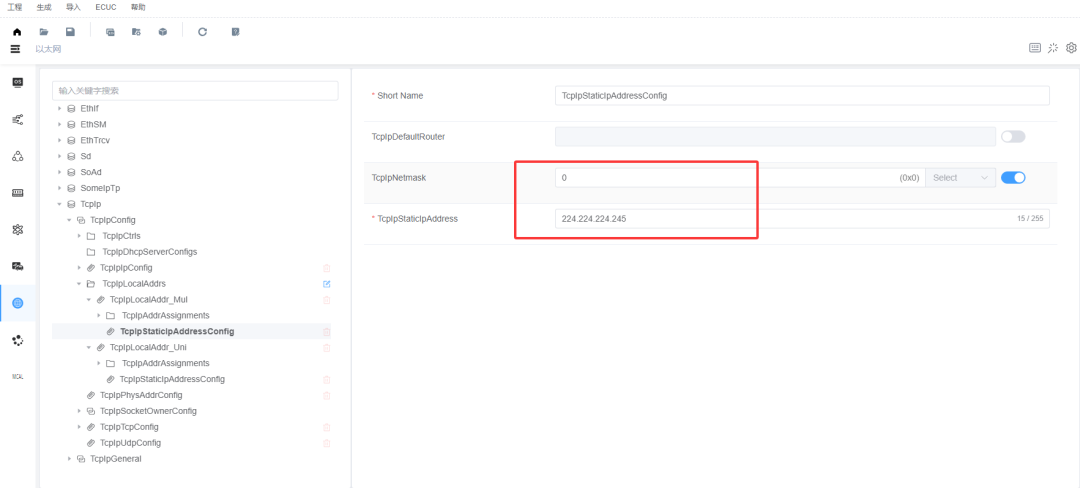Open the atom sidebar icon
This screenshot has width=1080, height=488.
click(x=18, y=229)
